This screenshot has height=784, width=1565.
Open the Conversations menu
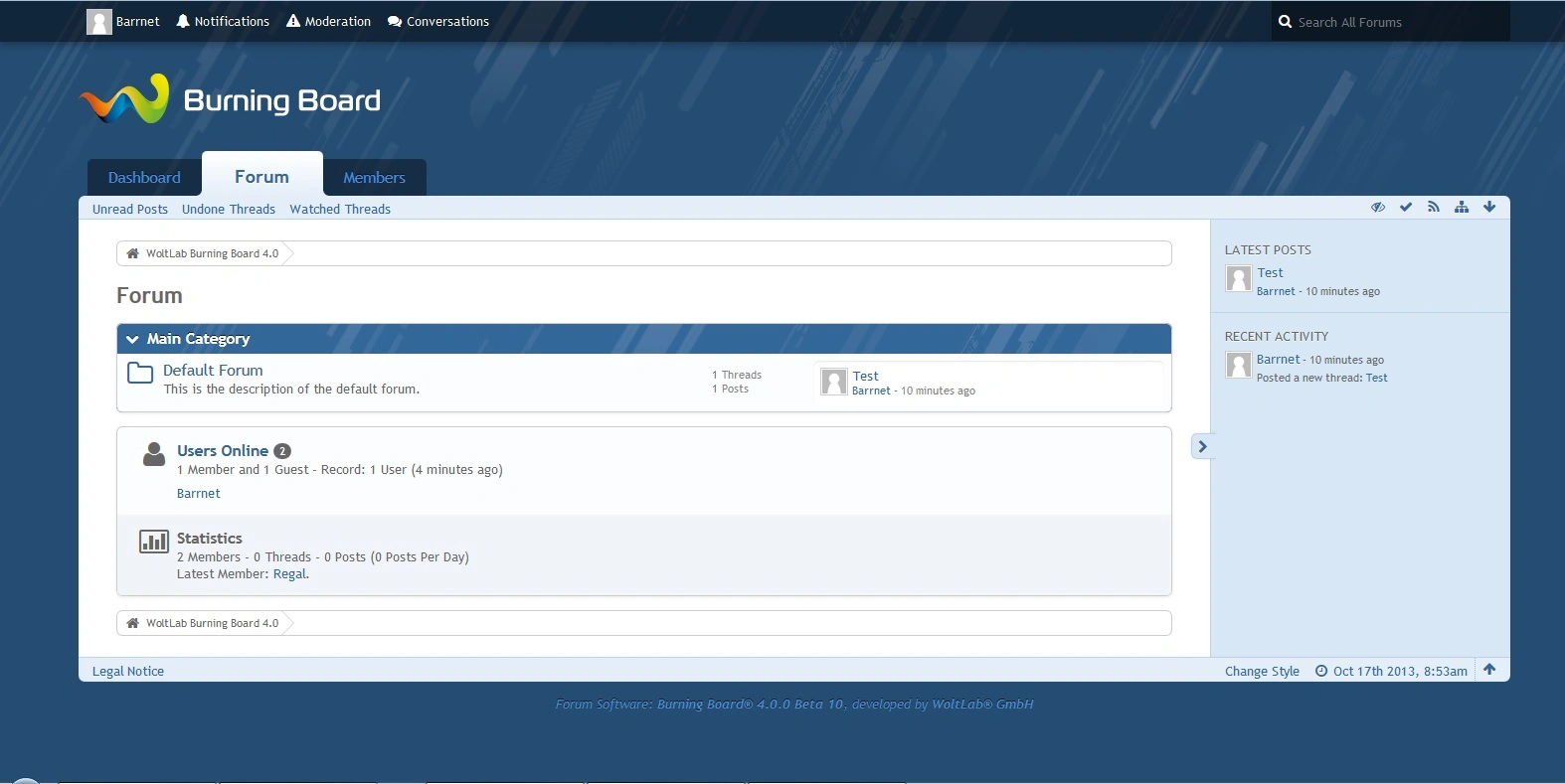438,21
